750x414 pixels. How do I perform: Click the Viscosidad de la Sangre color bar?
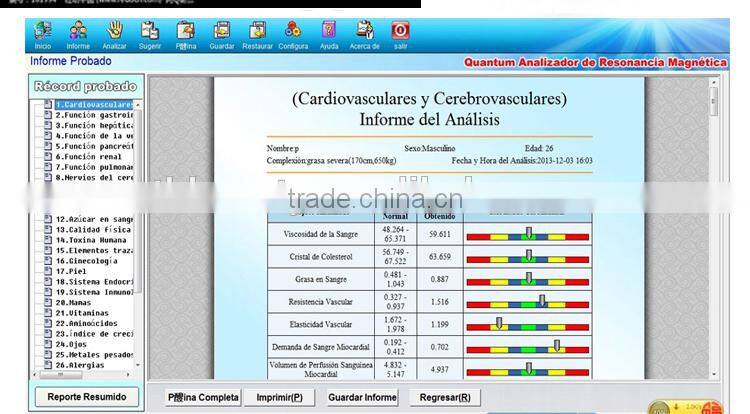click(528, 236)
